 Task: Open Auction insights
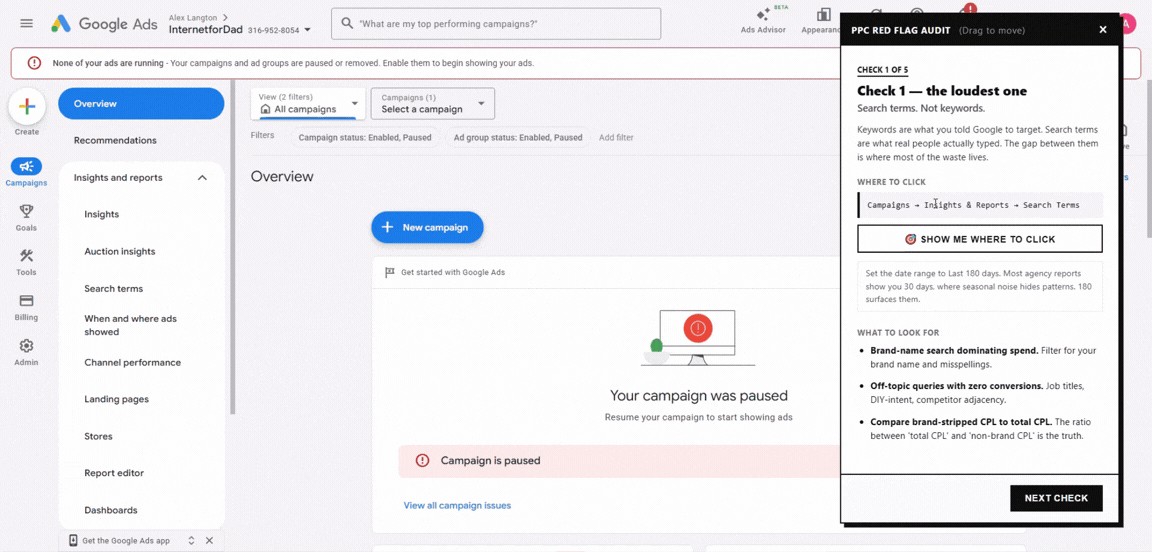point(120,251)
